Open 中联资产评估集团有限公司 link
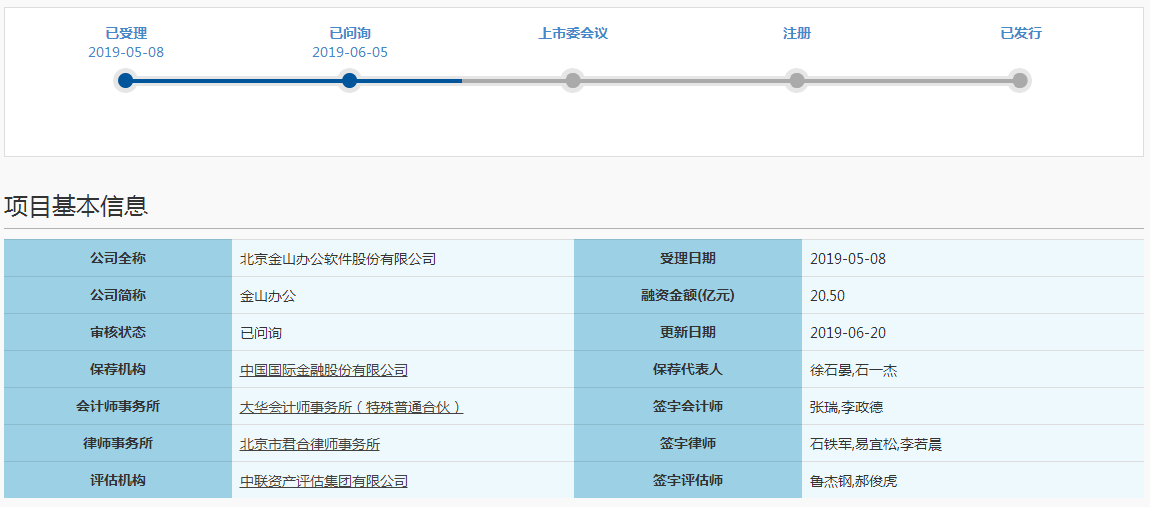 pyautogui.click(x=323, y=481)
